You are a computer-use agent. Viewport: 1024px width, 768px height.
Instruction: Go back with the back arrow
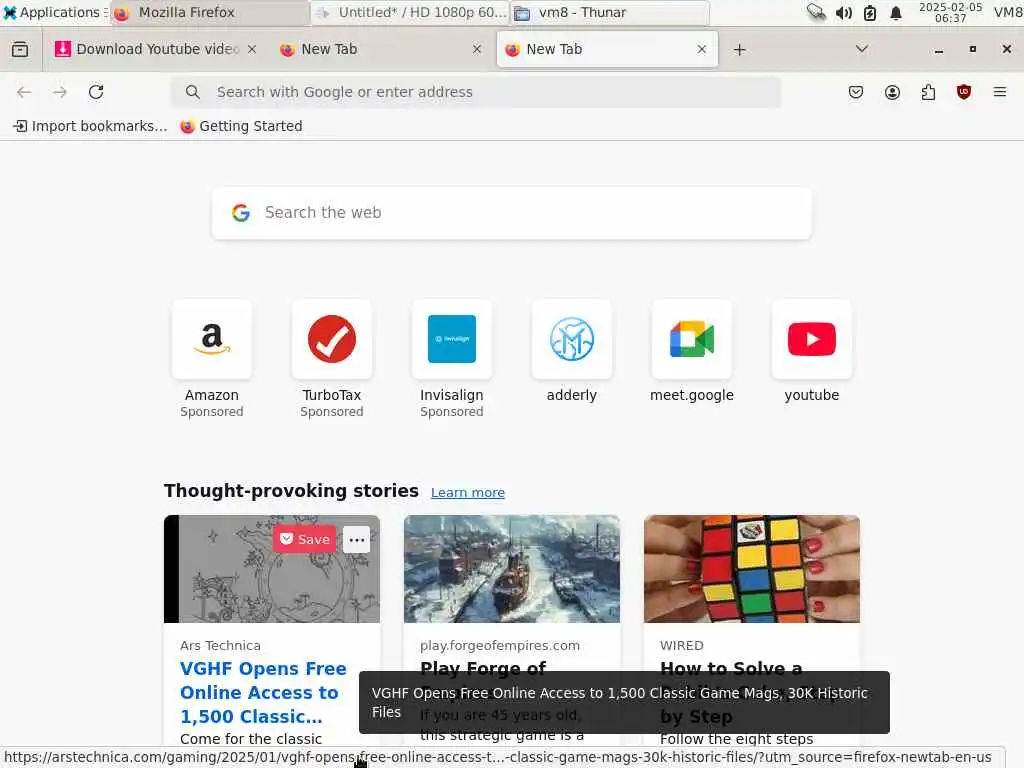click(x=24, y=92)
